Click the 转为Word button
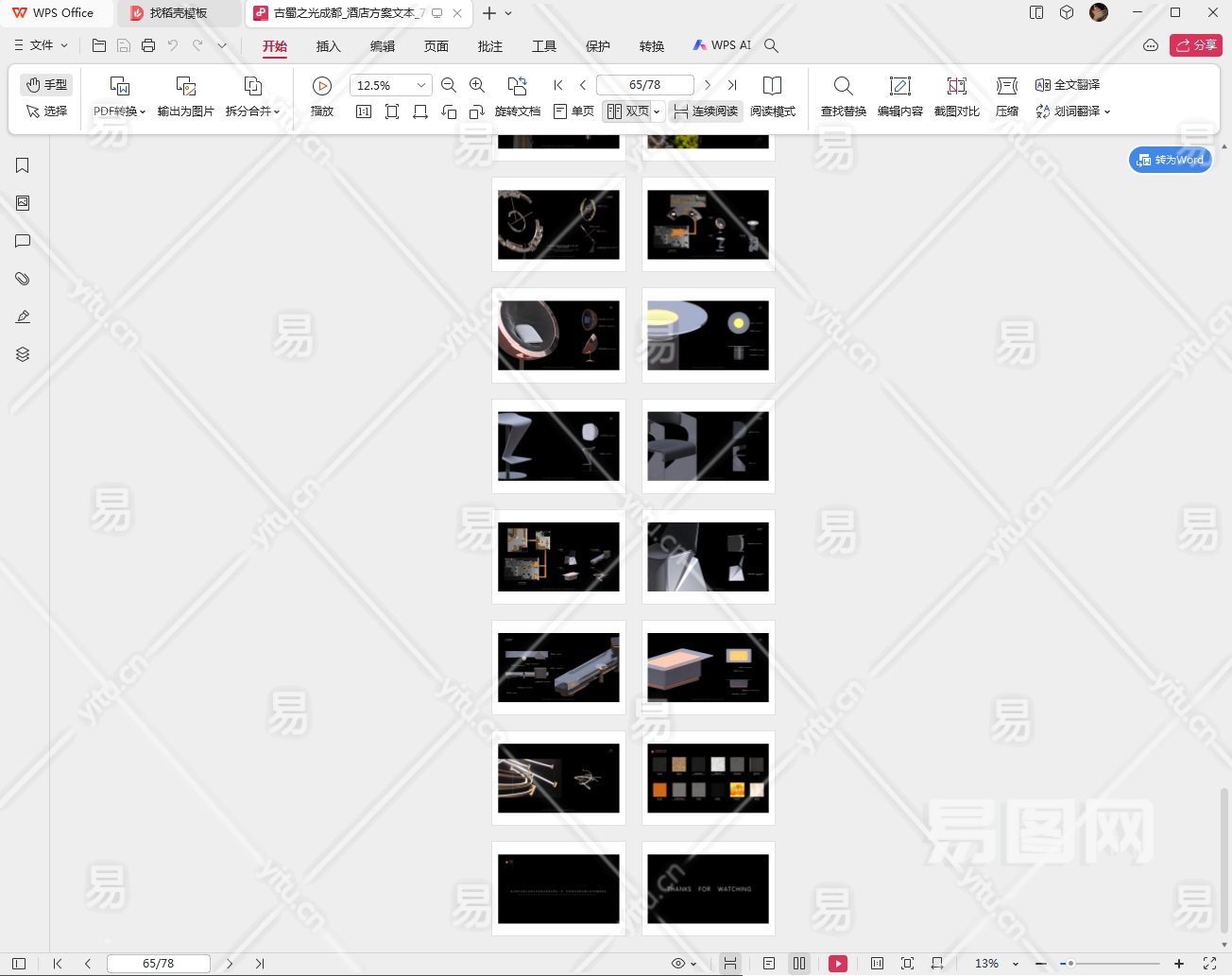The image size is (1232, 976). (1170, 160)
